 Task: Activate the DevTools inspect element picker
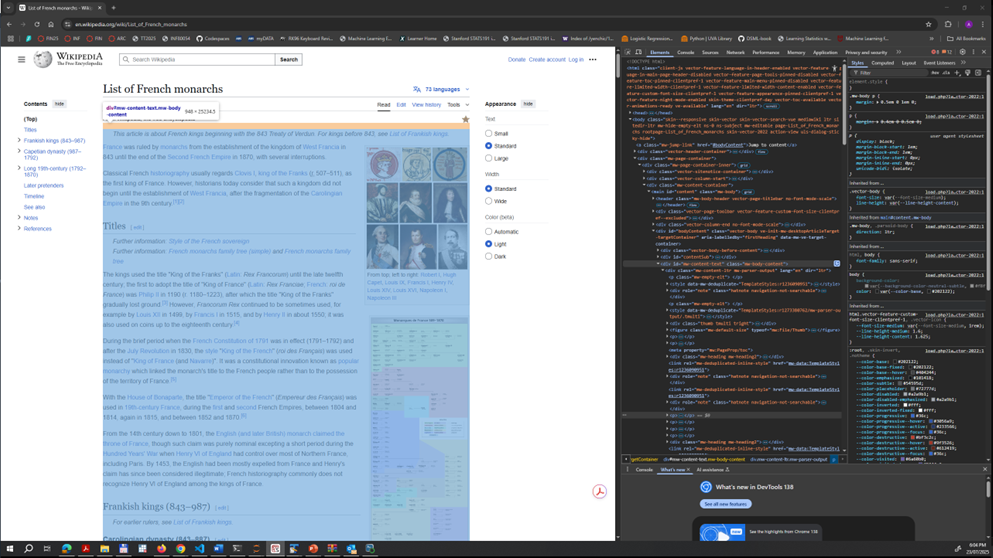coord(628,52)
